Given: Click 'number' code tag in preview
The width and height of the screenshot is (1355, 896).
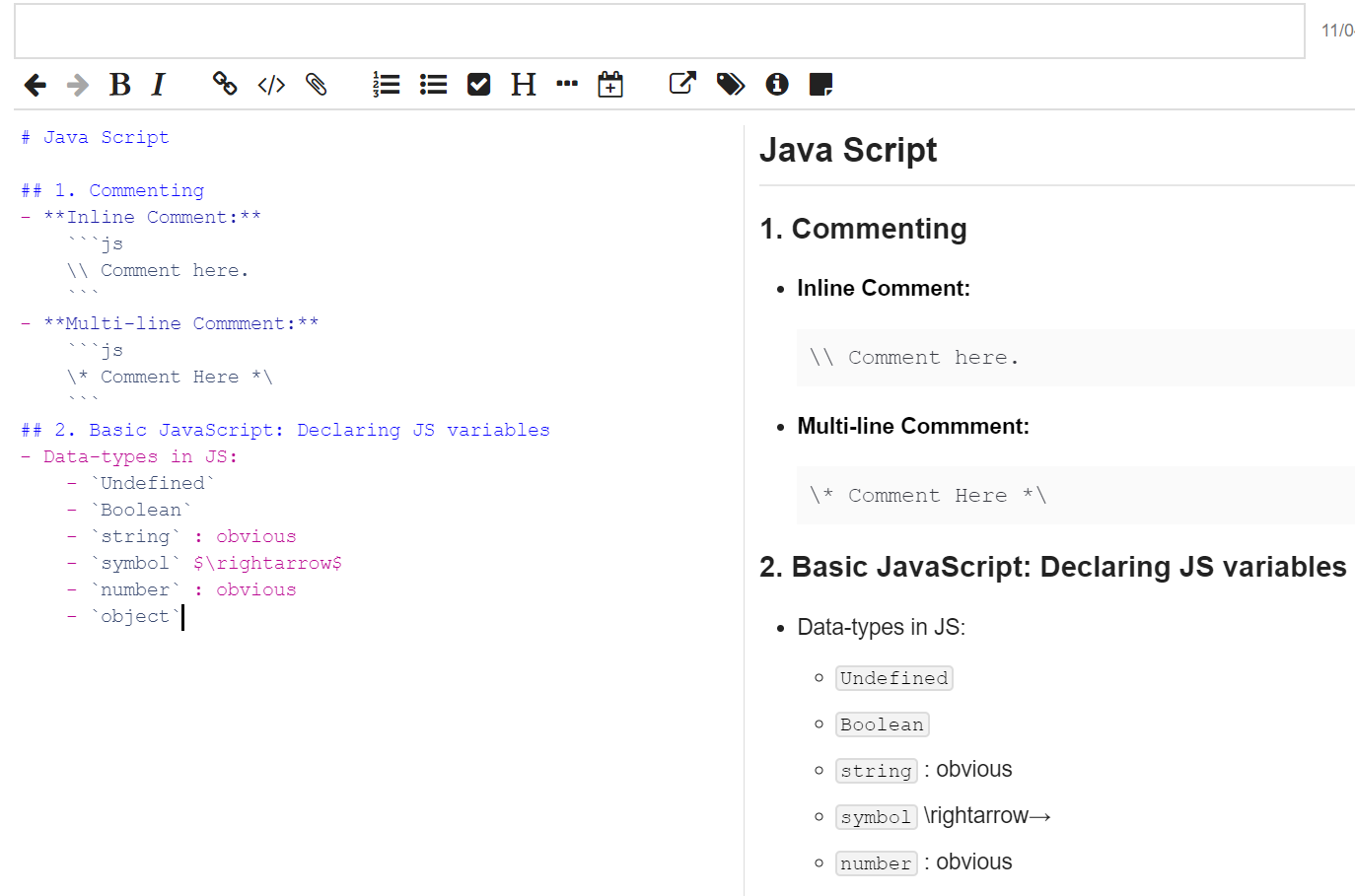Looking at the screenshot, I should (877, 863).
